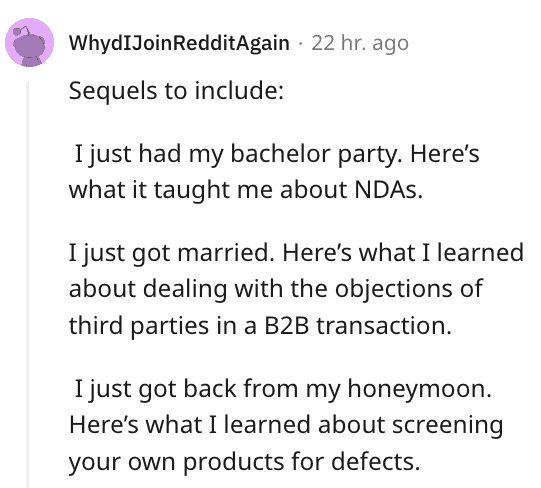The image size is (541, 488).
Task: Click the purple Snoo avatar icon
Action: 29,42
